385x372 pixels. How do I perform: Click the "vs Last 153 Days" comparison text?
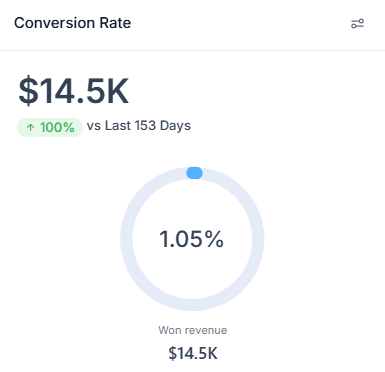pyautogui.click(x=139, y=126)
